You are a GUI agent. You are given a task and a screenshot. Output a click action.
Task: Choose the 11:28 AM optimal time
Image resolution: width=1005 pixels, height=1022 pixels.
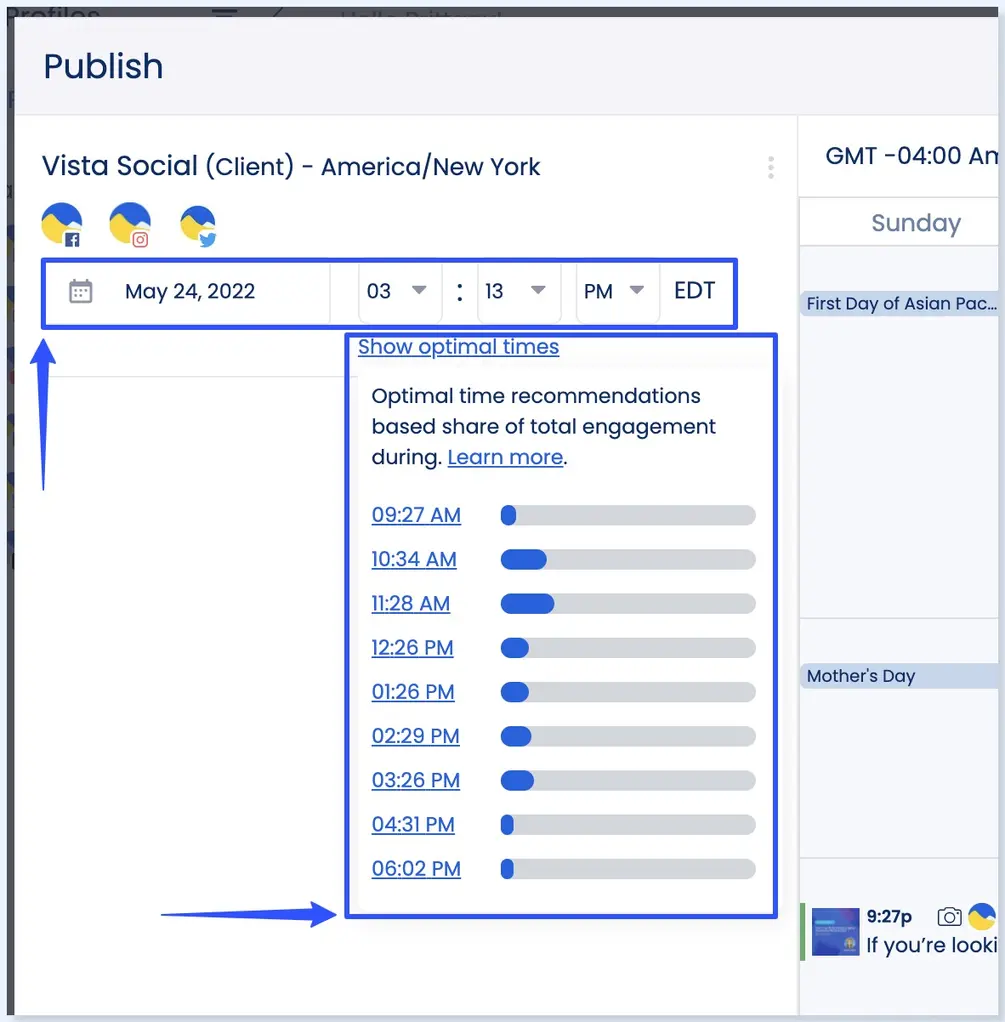pyautogui.click(x=411, y=603)
